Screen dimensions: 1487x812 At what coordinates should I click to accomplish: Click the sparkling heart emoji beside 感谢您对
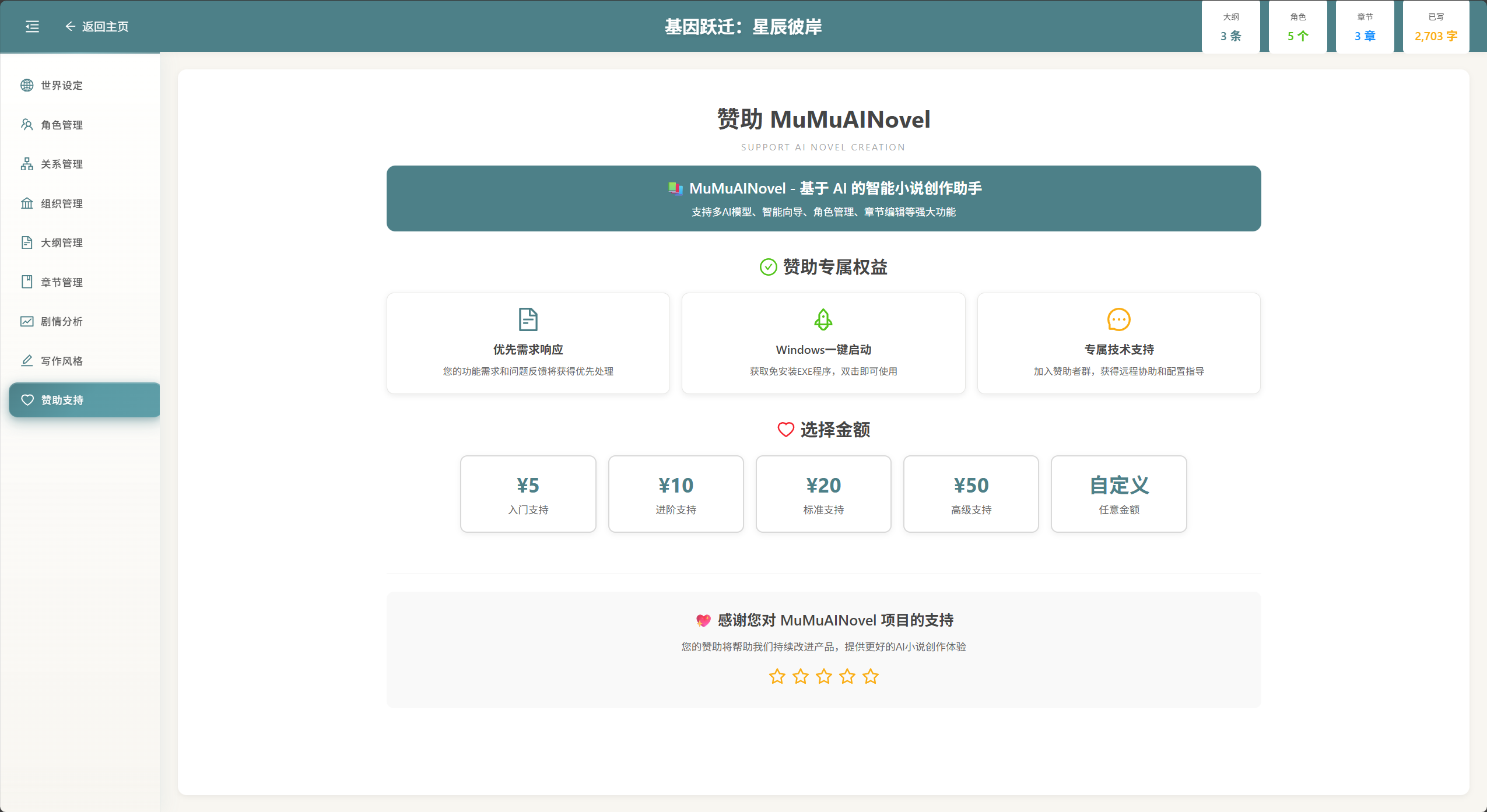[704, 620]
